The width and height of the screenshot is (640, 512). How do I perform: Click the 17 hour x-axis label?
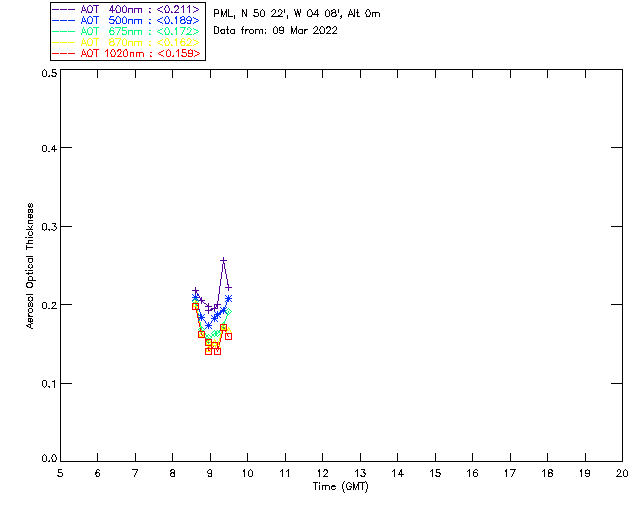tap(510, 473)
